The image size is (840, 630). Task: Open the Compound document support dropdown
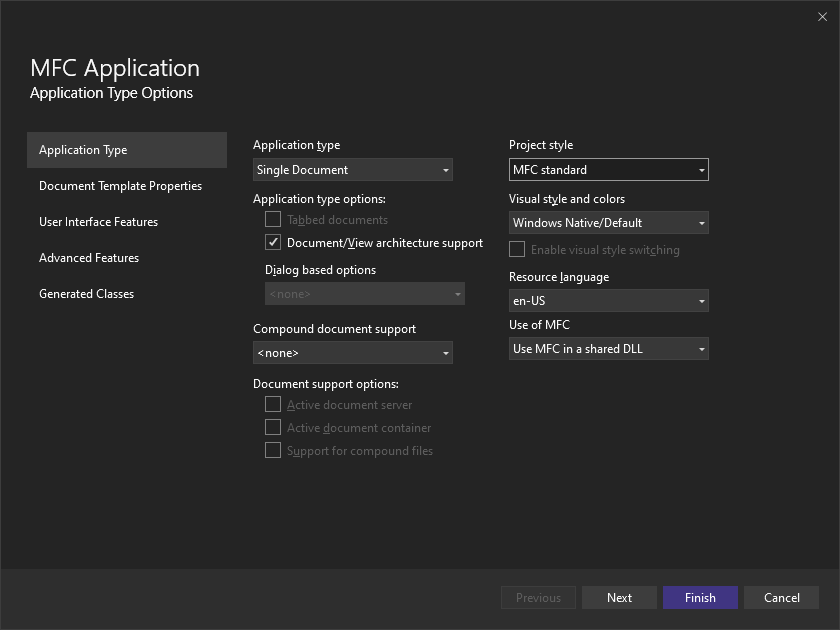352,352
